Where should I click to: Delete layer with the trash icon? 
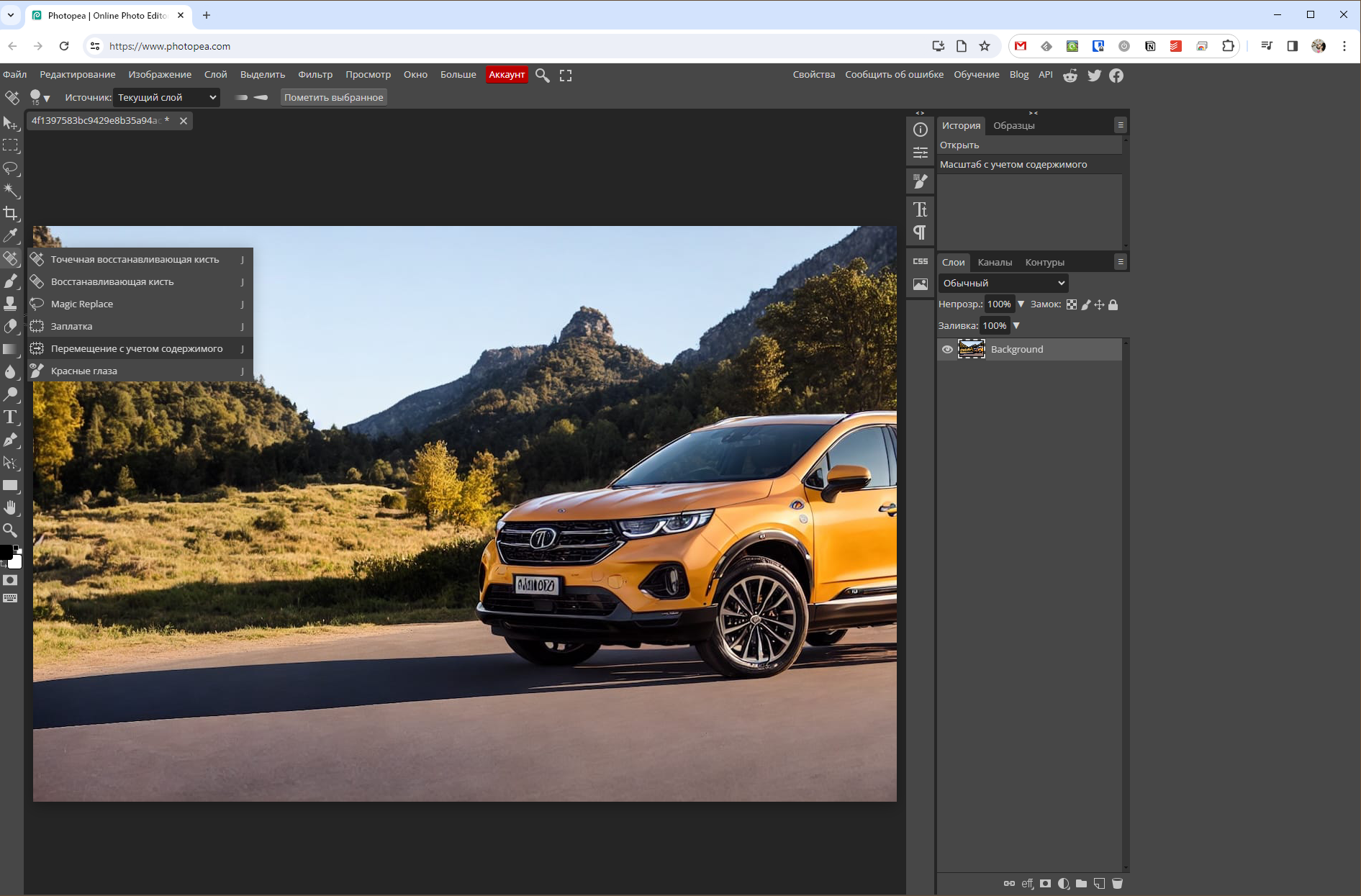1117,884
